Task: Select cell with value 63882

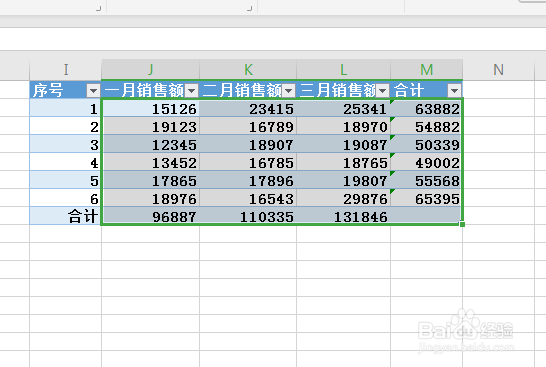Action: [x=427, y=108]
